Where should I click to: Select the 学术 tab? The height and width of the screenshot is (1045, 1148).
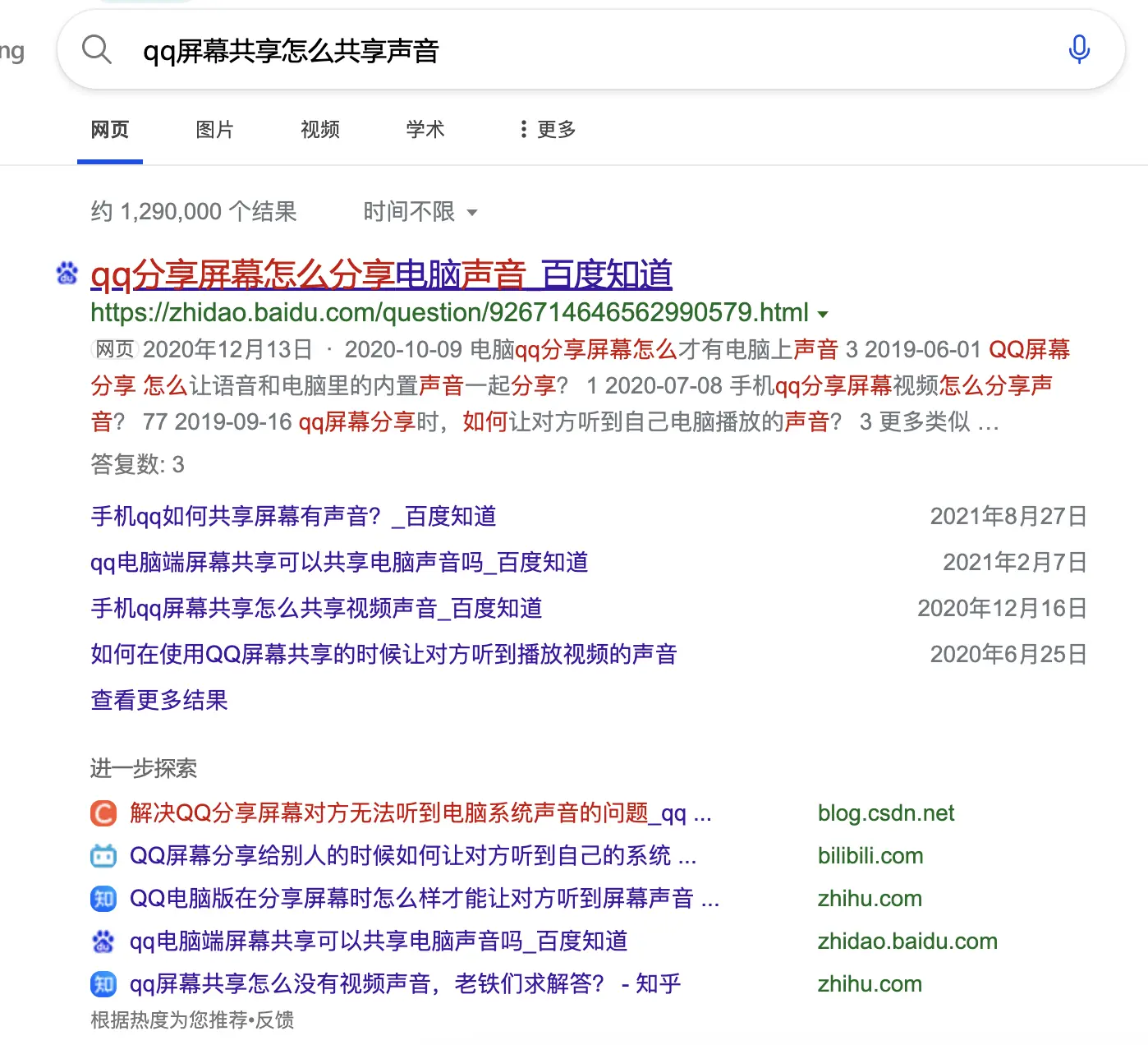pos(425,129)
